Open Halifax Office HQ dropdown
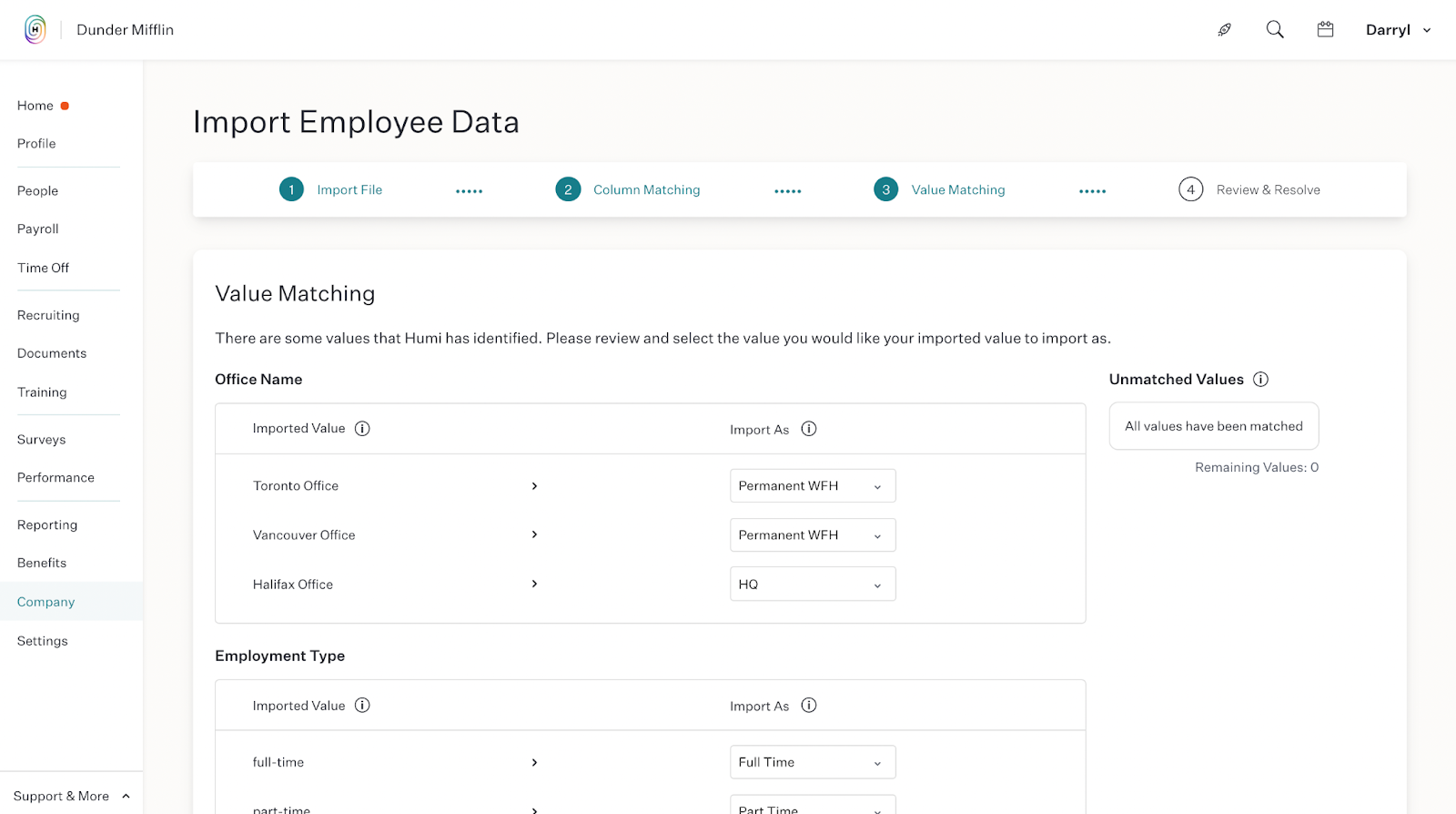Viewport: 1456px width, 814px height. (813, 585)
